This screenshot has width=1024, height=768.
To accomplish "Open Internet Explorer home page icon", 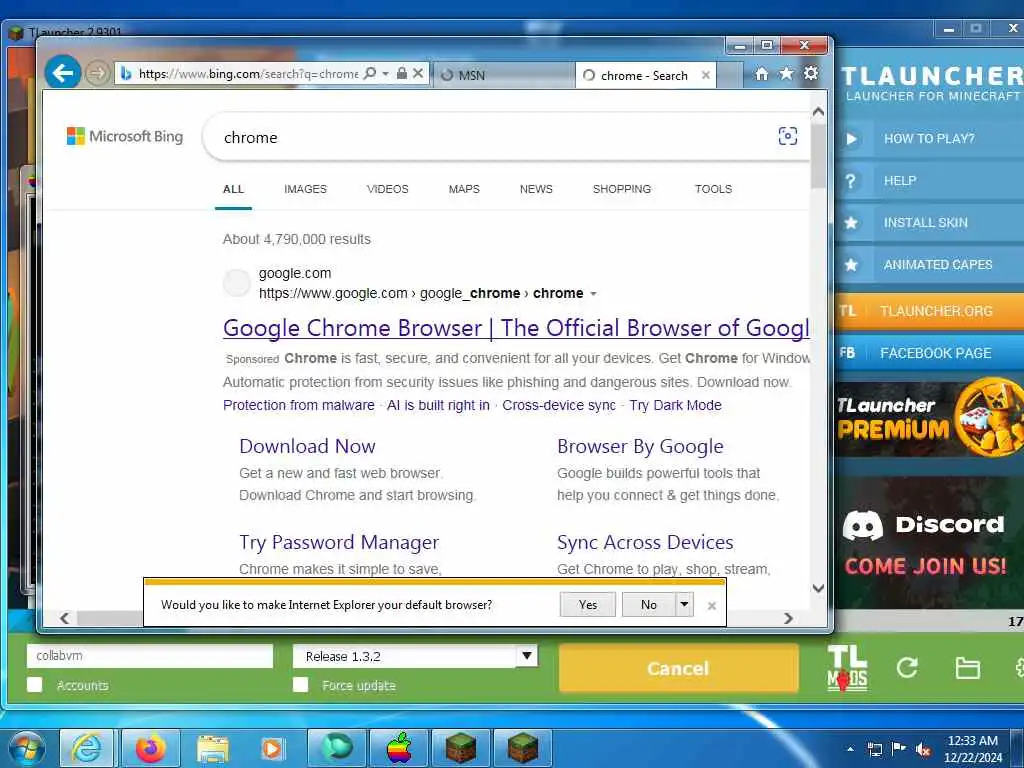I will point(761,73).
